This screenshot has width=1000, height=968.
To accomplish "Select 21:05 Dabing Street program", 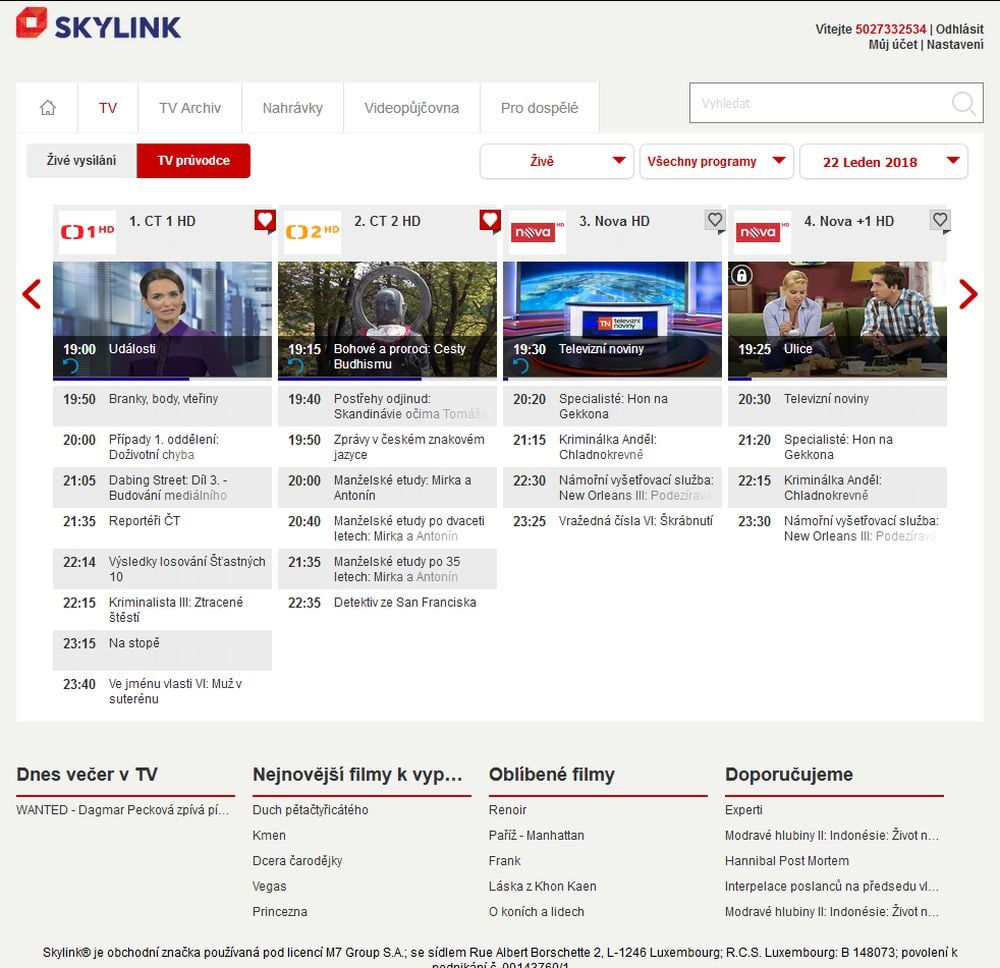I will (163, 487).
